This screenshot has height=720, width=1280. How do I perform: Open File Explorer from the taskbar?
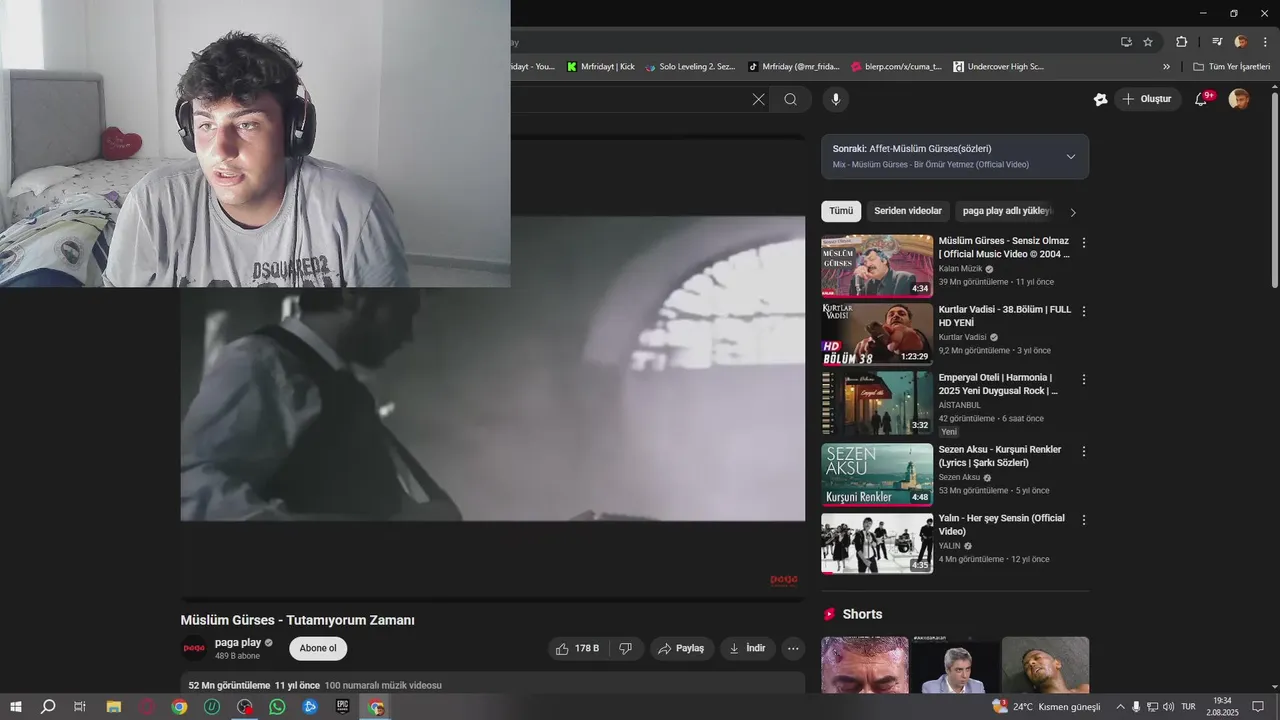point(114,707)
